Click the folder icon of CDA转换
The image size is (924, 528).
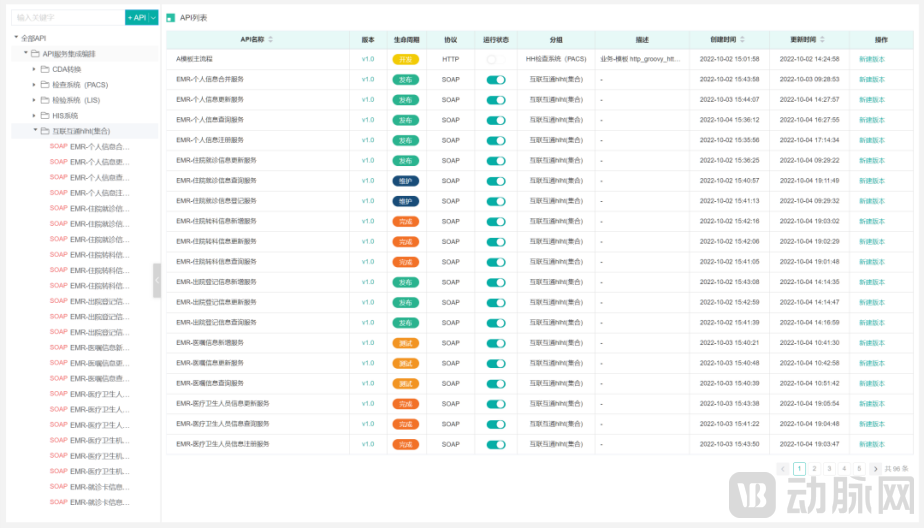[x=45, y=69]
